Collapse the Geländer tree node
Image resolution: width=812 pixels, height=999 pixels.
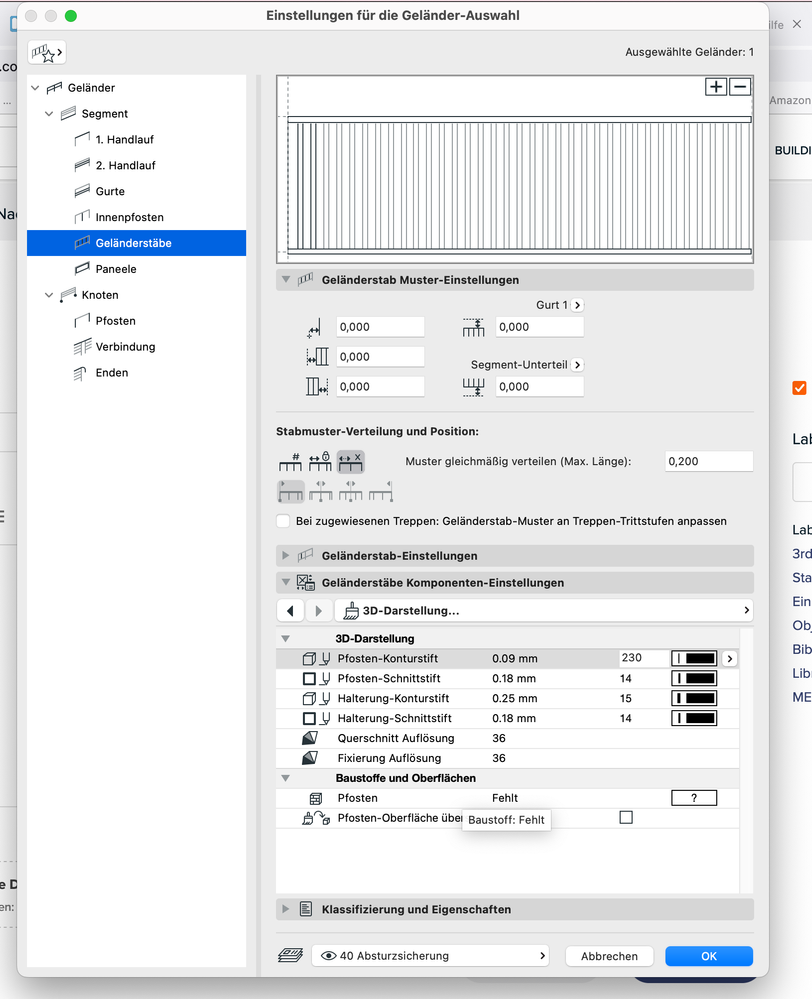point(35,87)
